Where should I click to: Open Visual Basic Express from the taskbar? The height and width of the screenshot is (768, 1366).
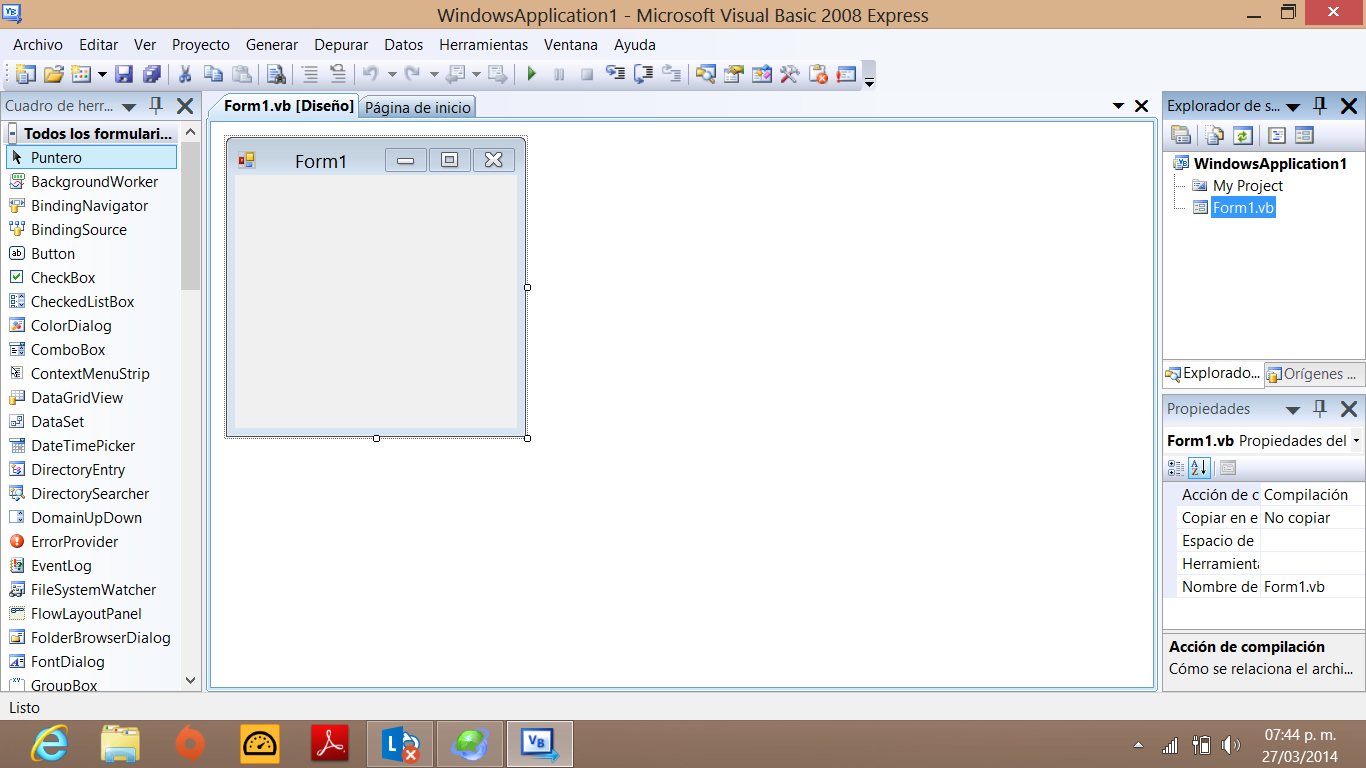[x=539, y=744]
